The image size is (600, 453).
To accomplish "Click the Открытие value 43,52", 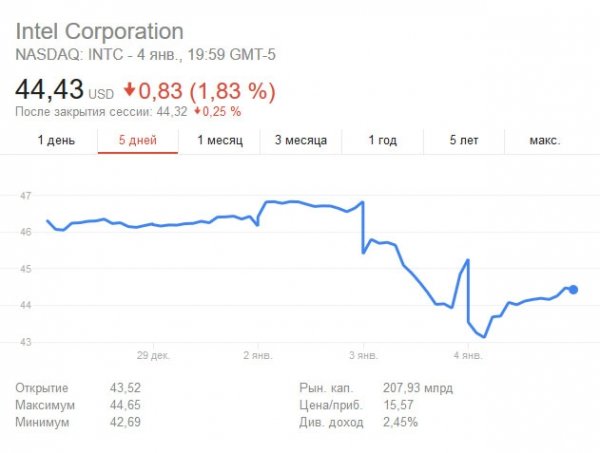I will (126, 387).
